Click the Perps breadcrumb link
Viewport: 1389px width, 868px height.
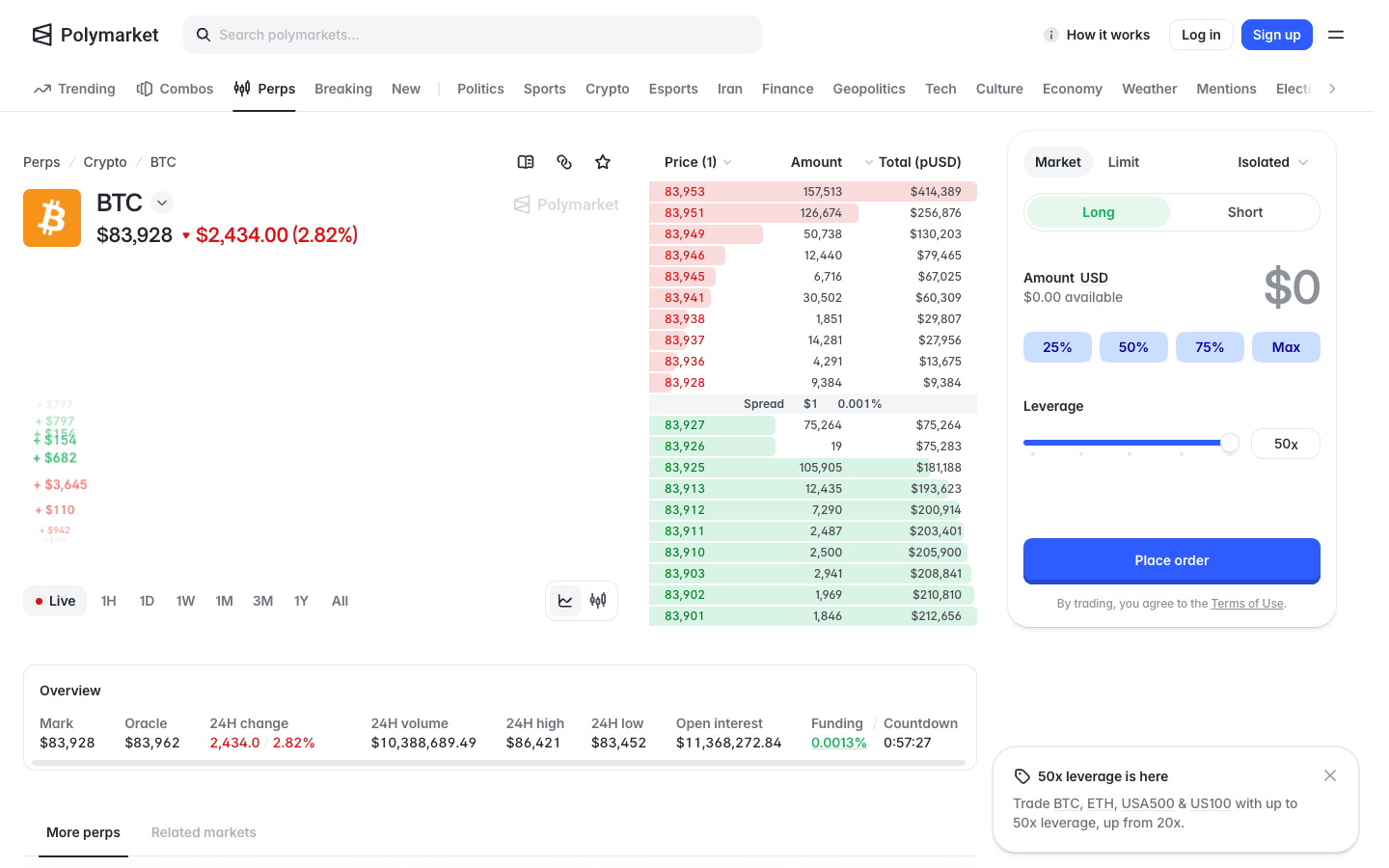(x=41, y=162)
